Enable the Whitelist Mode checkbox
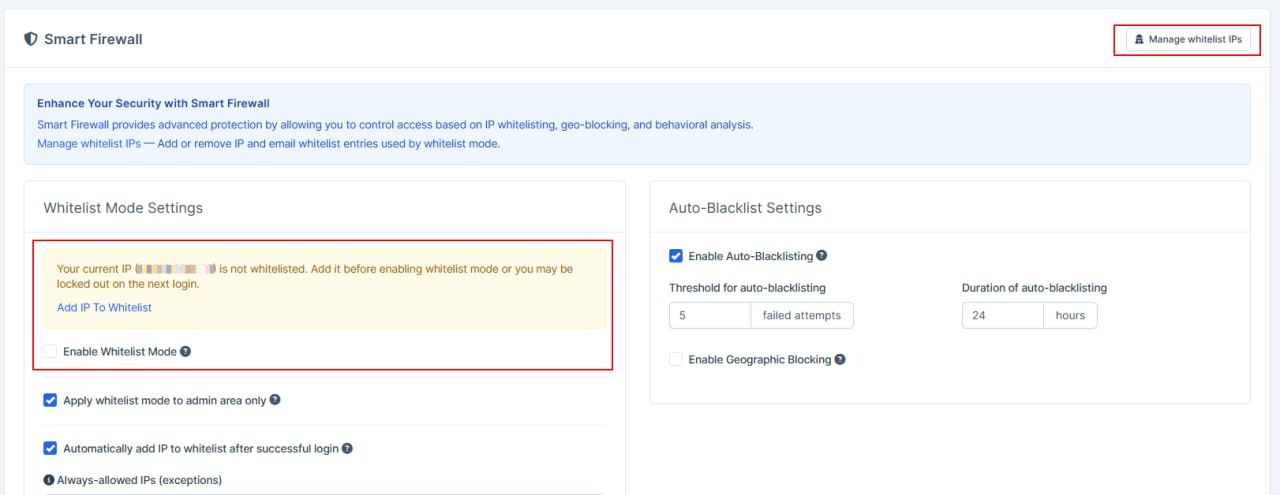This screenshot has width=1280, height=495. pos(50,352)
